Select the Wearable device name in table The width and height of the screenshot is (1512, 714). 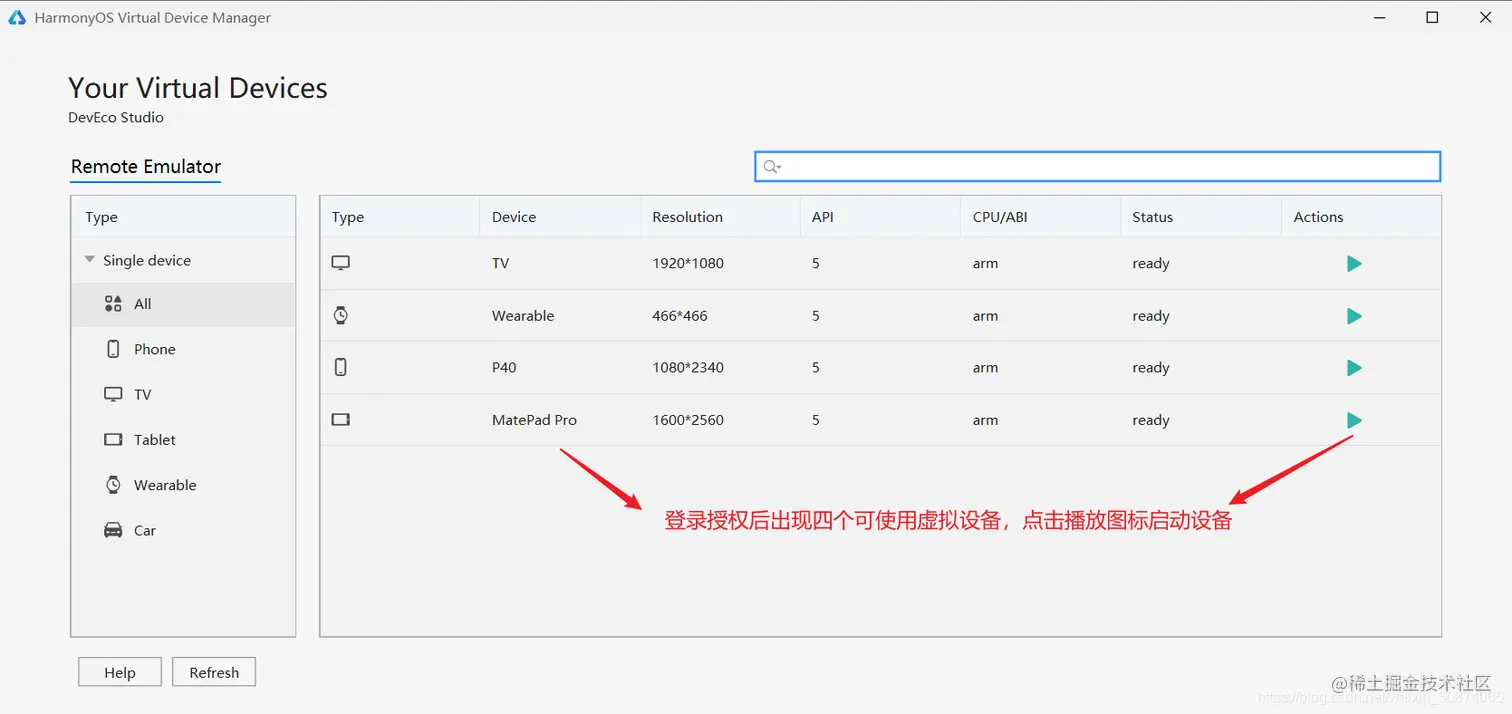(523, 316)
